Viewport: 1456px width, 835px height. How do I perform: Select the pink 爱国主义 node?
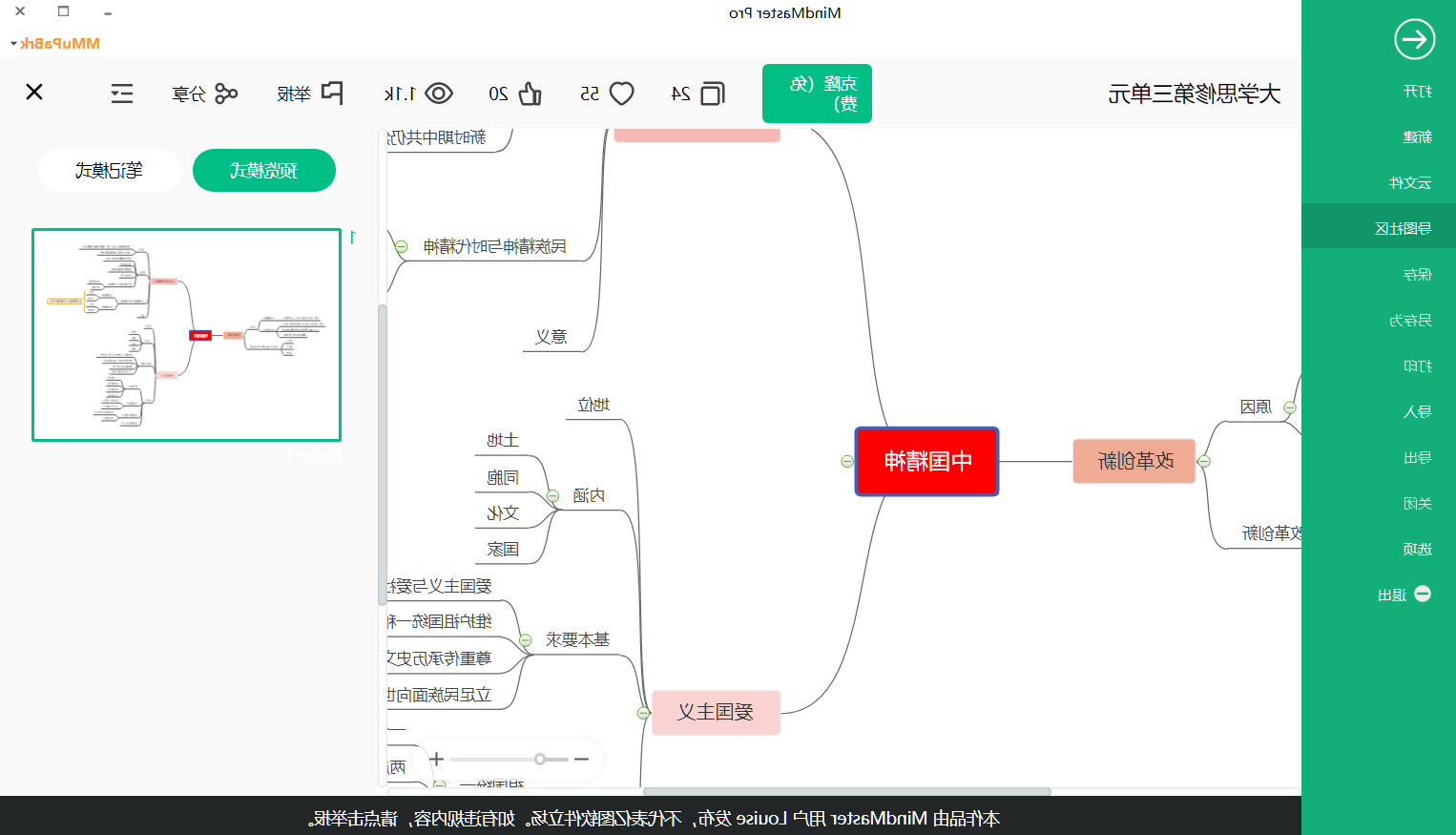716,713
